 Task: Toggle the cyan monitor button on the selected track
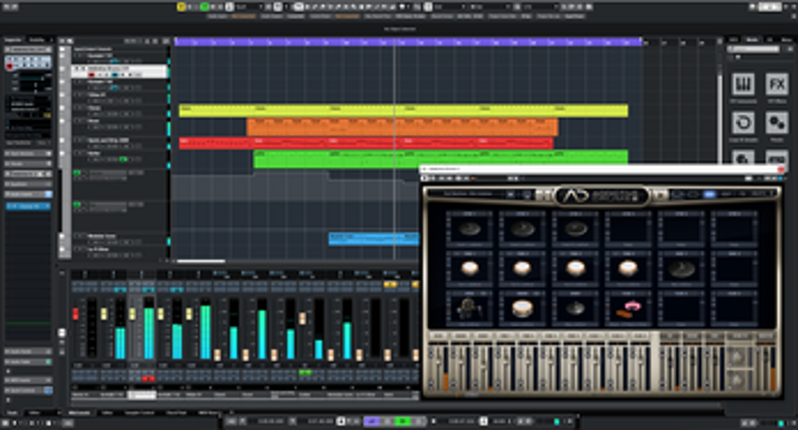(x=115, y=75)
